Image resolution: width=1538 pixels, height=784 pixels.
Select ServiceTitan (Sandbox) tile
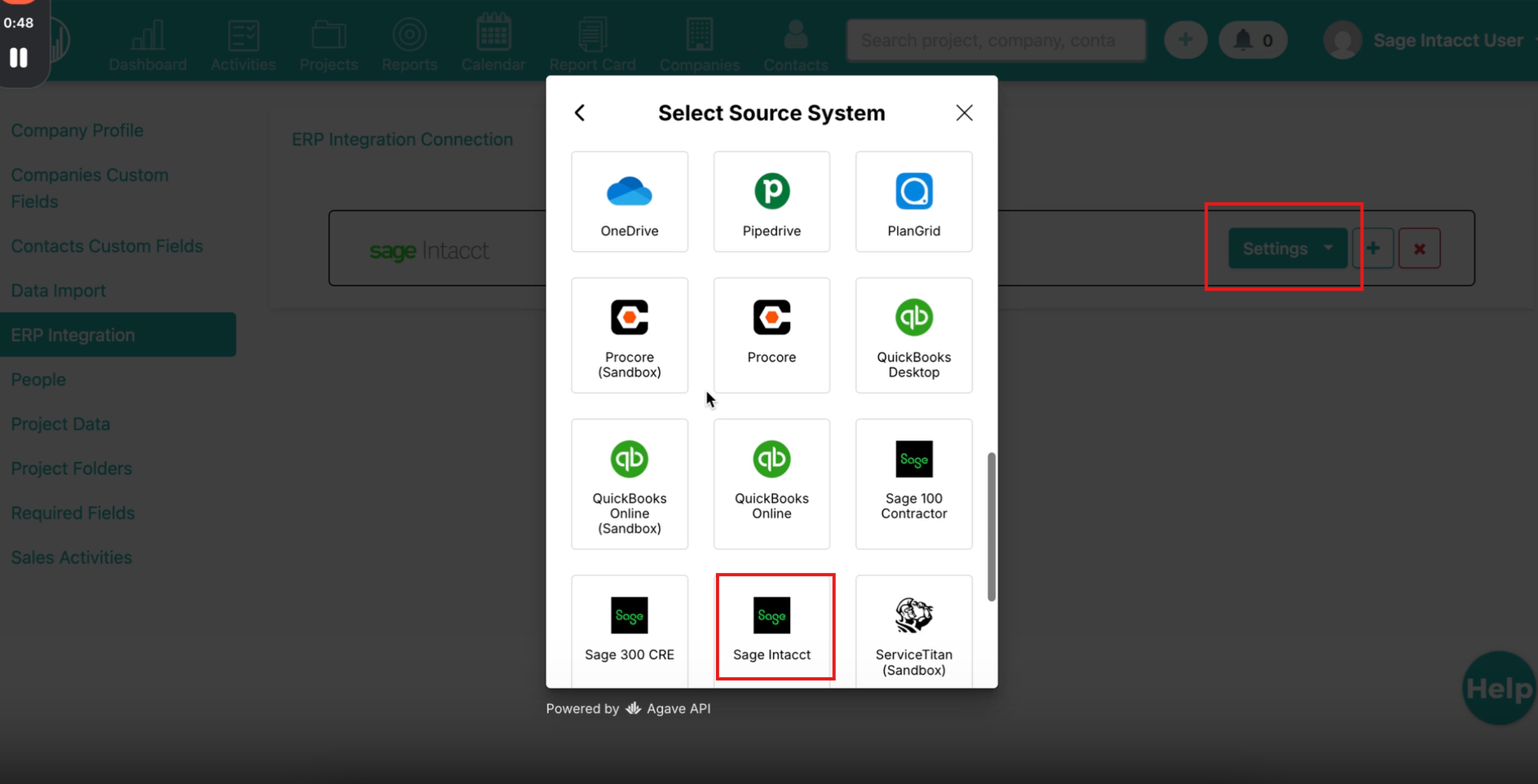point(913,631)
